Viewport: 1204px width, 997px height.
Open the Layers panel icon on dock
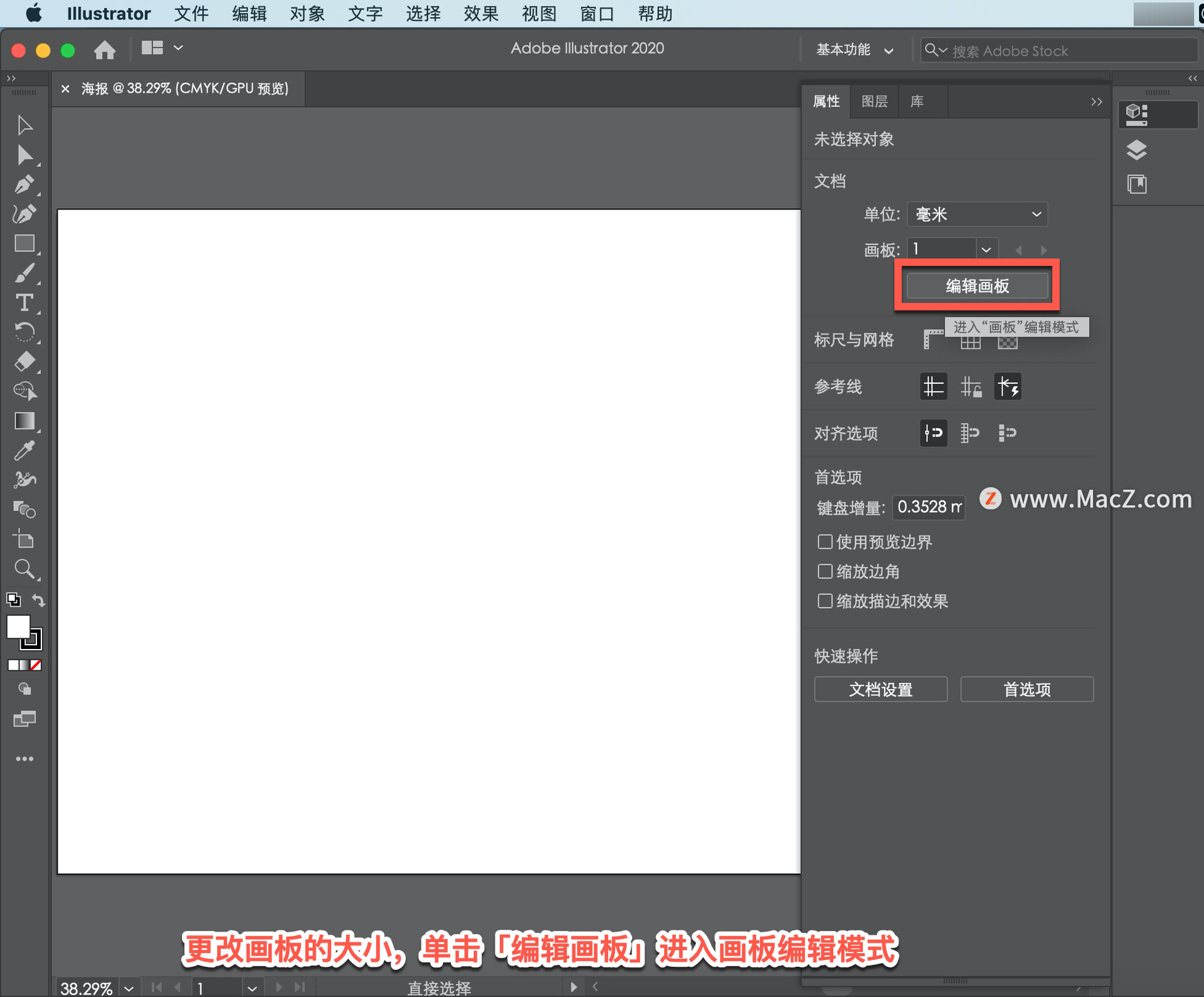click(1136, 150)
